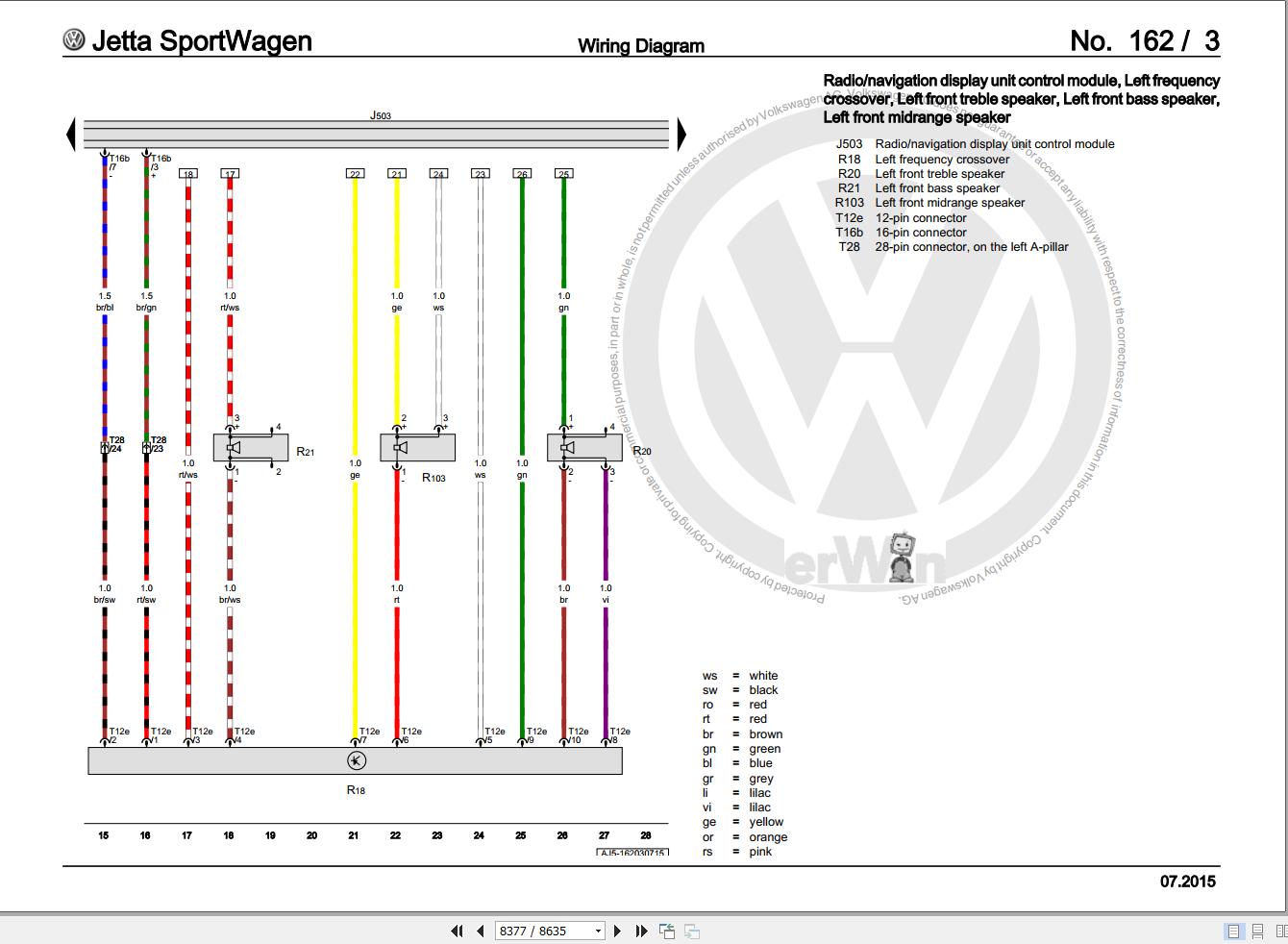Click the date '07.2015'

[1188, 882]
